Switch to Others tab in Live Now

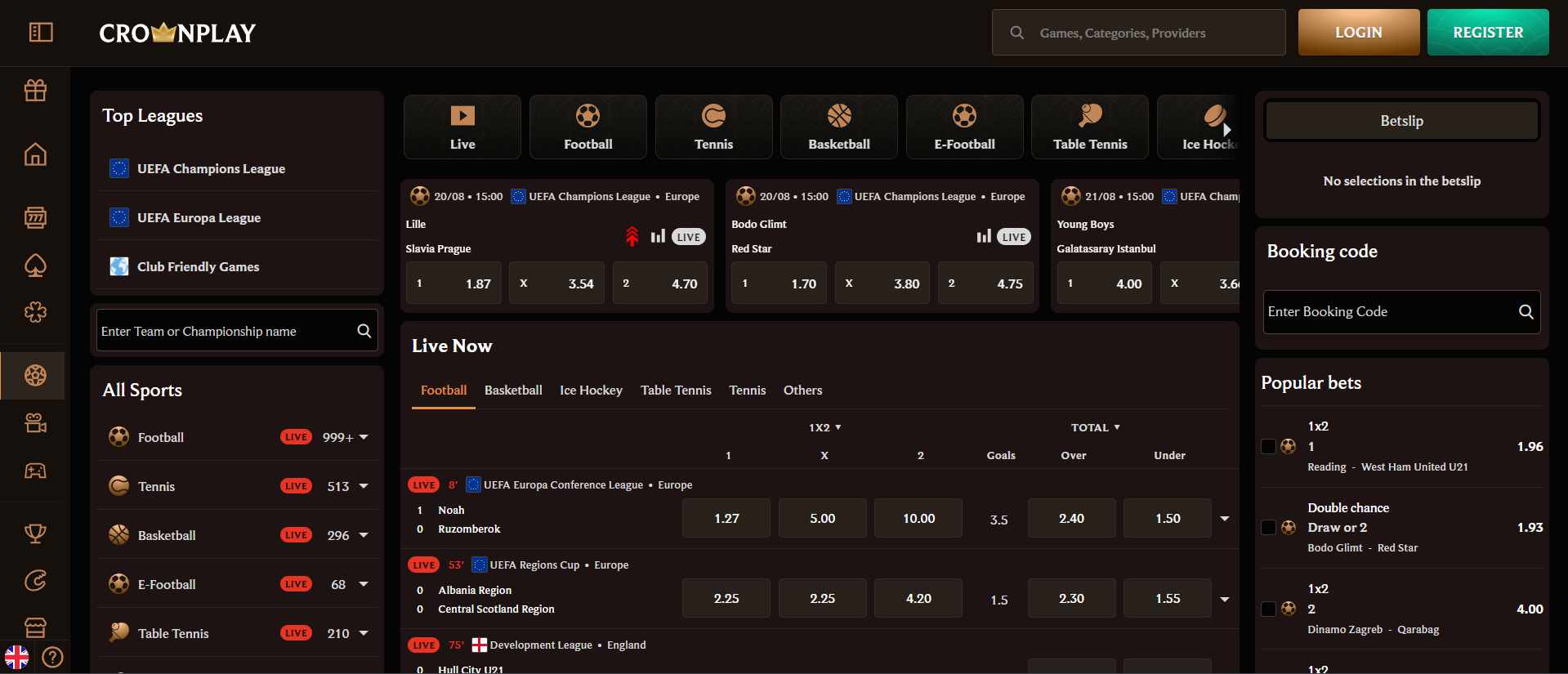pyautogui.click(x=802, y=391)
